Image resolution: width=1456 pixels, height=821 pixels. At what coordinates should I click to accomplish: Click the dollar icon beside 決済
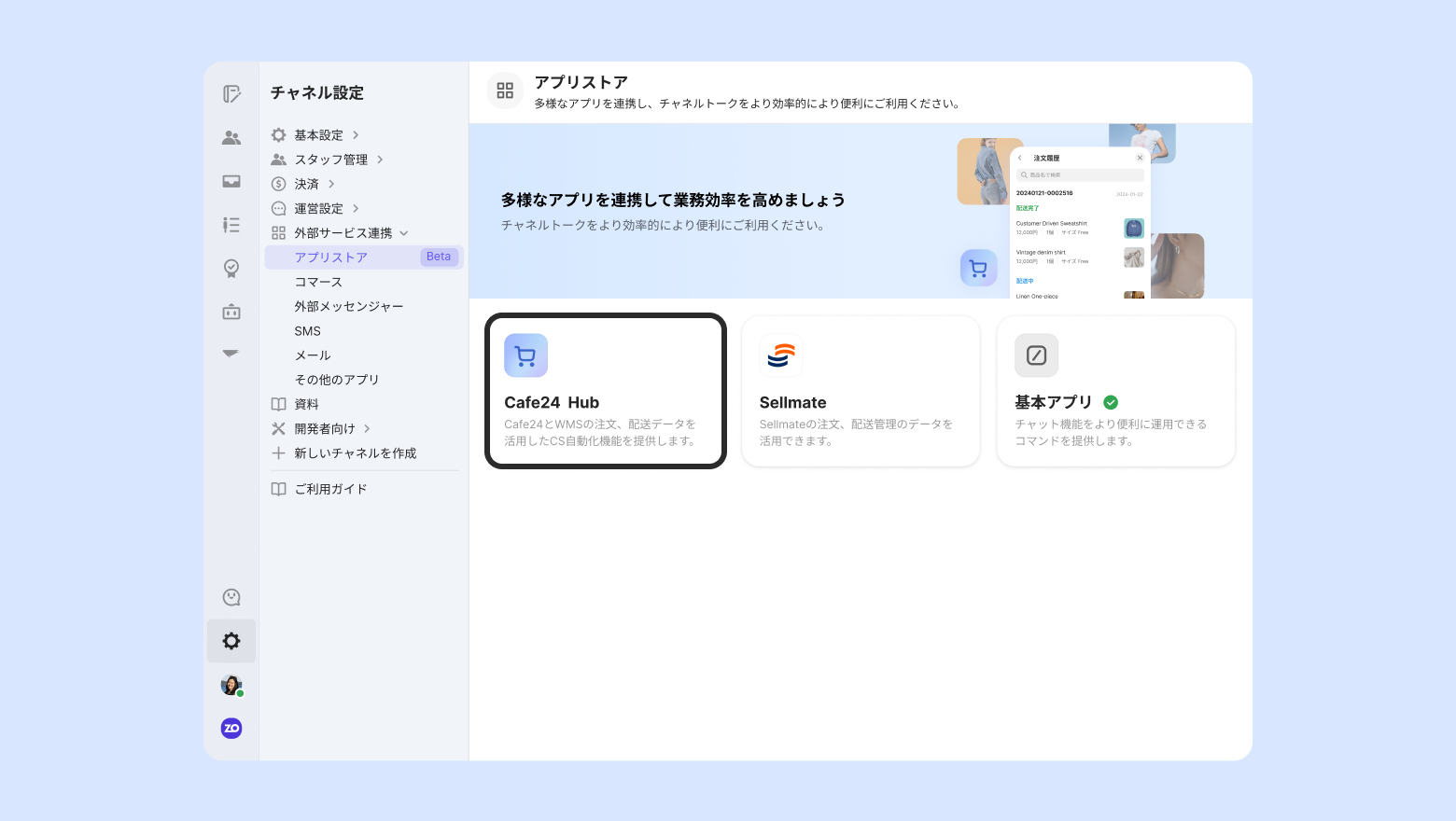click(x=278, y=184)
